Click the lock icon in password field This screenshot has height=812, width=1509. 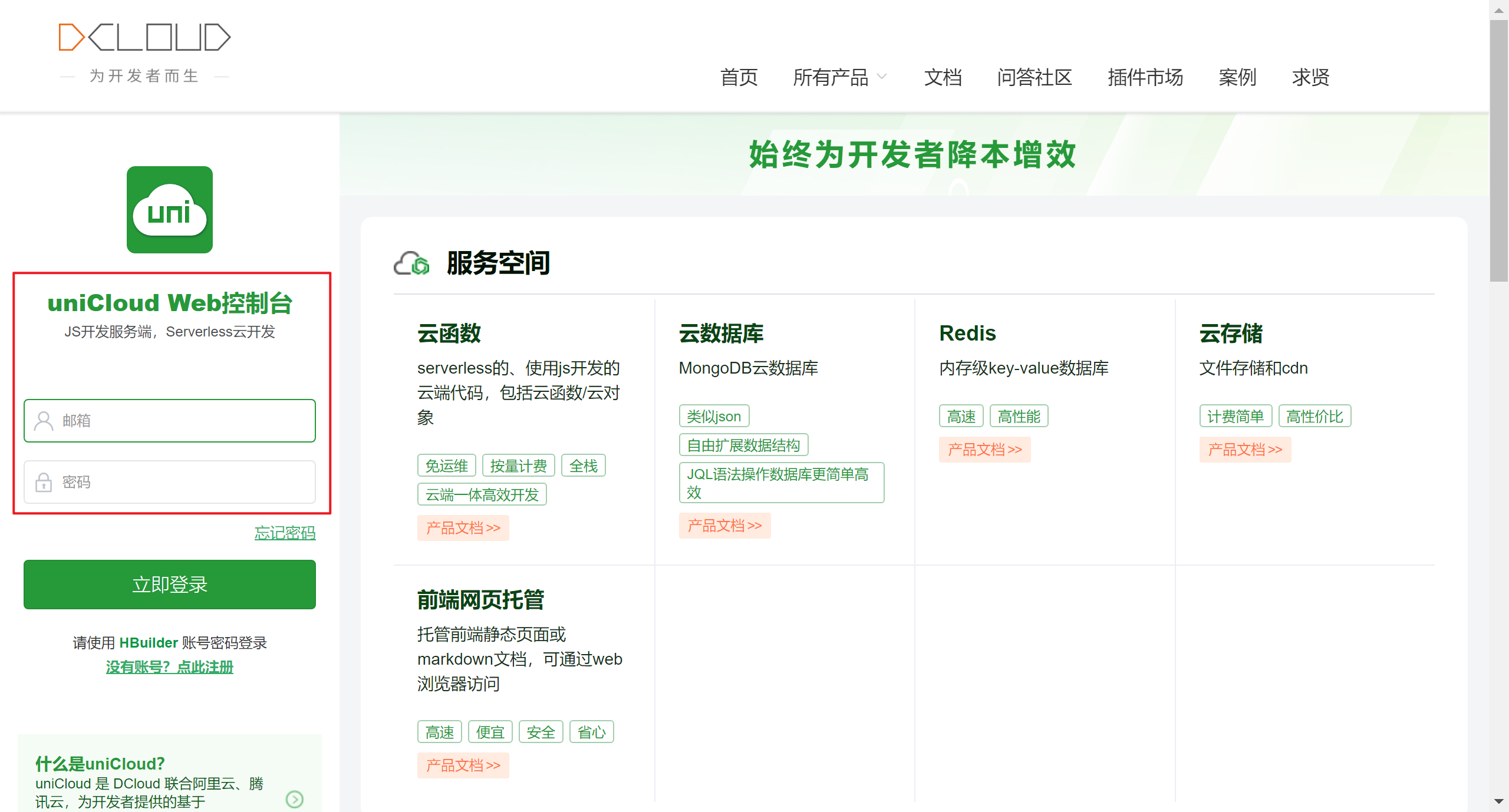point(44,482)
